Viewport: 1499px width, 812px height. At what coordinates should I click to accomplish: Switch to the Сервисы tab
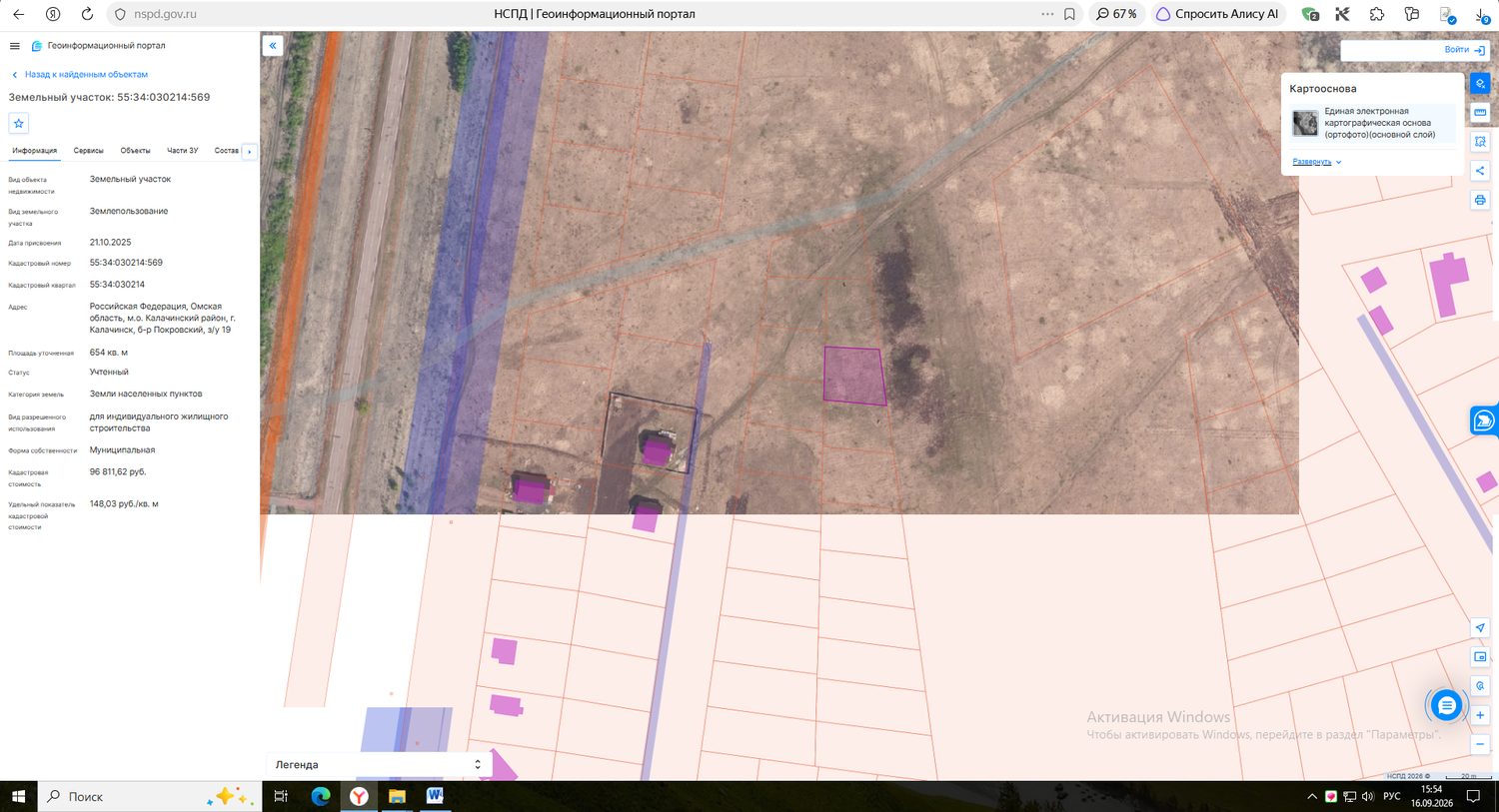coord(89,151)
